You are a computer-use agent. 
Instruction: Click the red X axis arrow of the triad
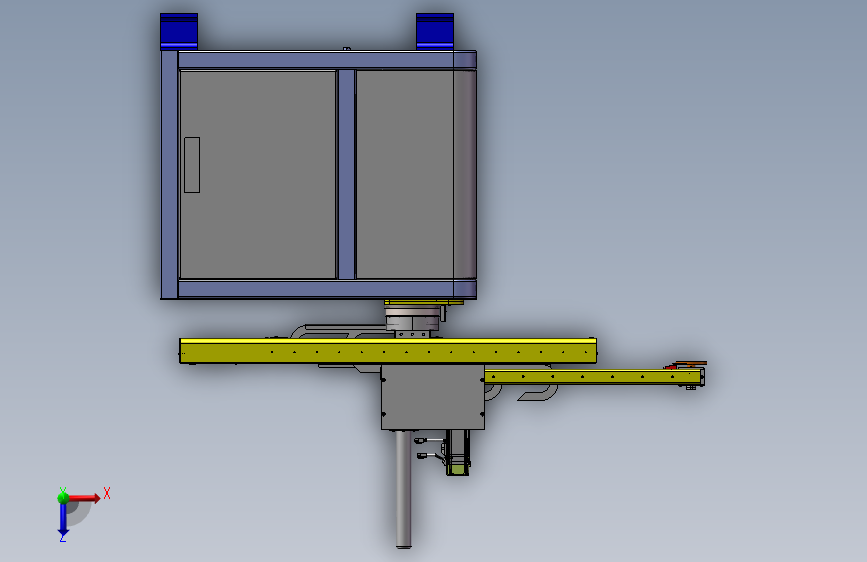click(x=86, y=498)
